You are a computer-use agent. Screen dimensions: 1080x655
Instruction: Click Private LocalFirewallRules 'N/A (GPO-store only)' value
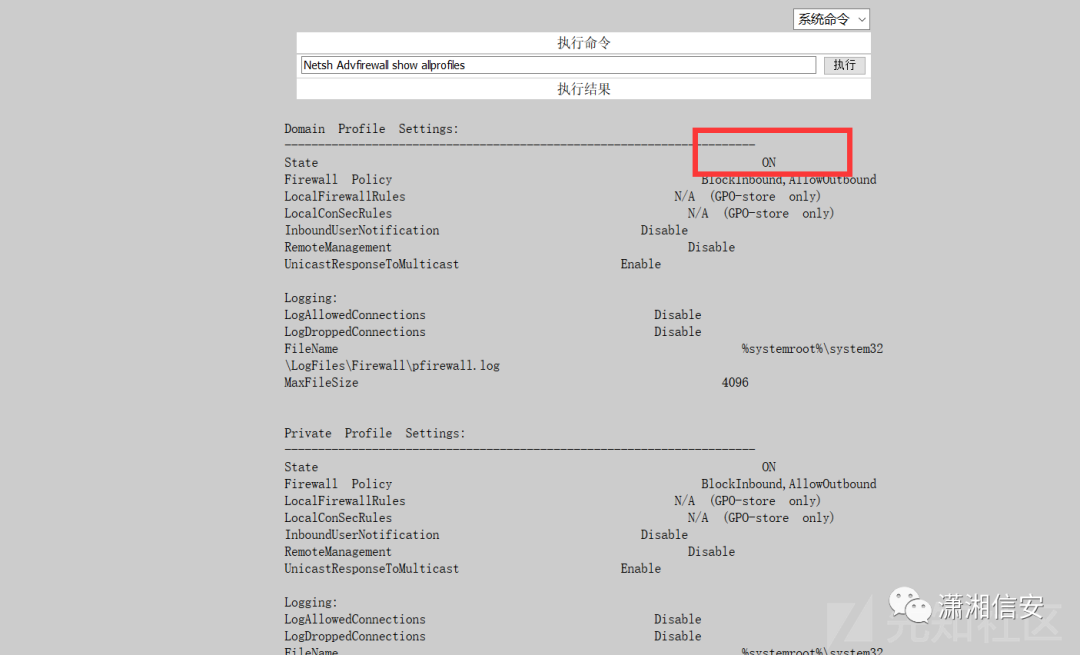[x=747, y=501]
